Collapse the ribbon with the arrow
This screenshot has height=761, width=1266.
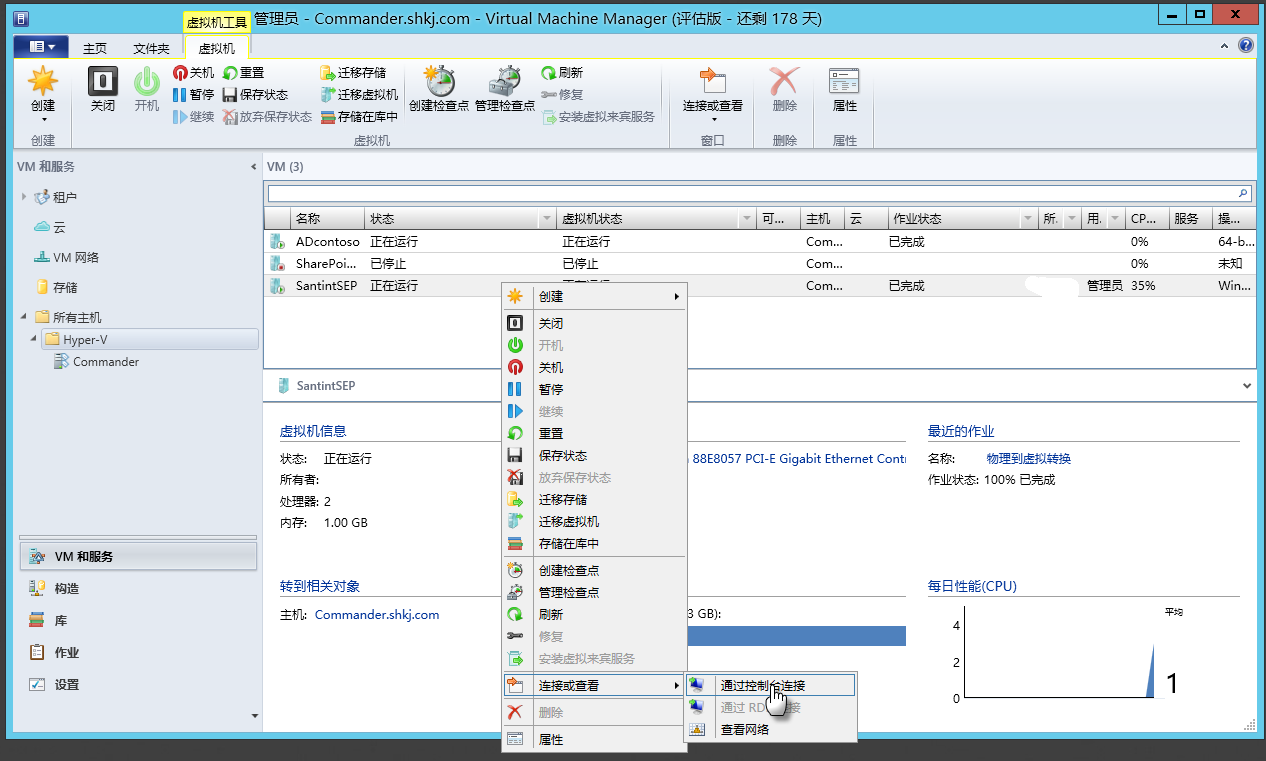tap(1226, 46)
